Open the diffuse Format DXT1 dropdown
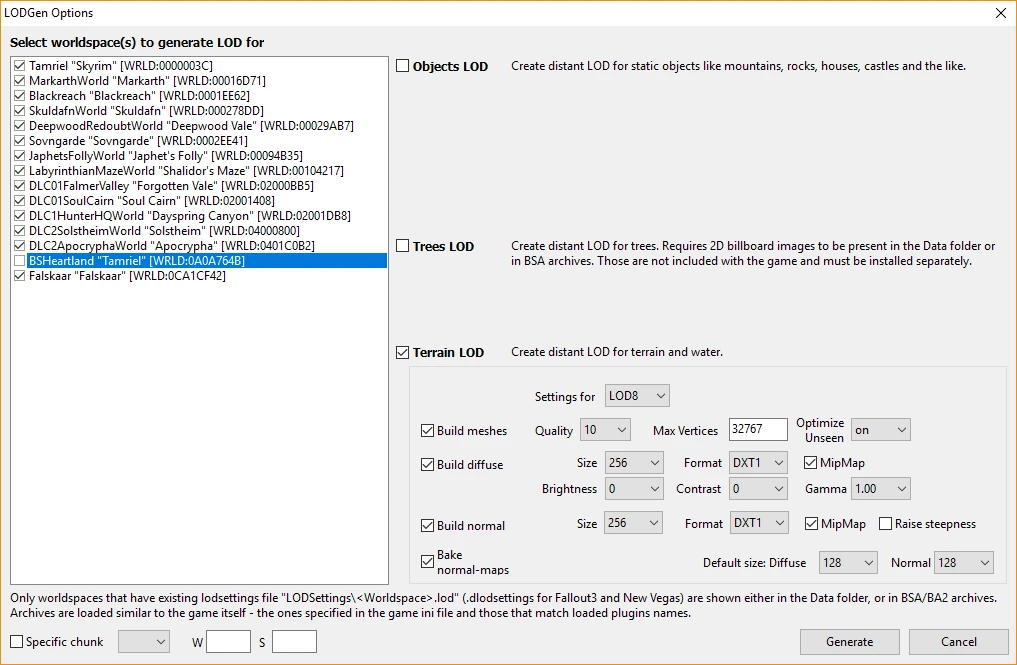Screen dimensions: 1017x665 (758, 463)
